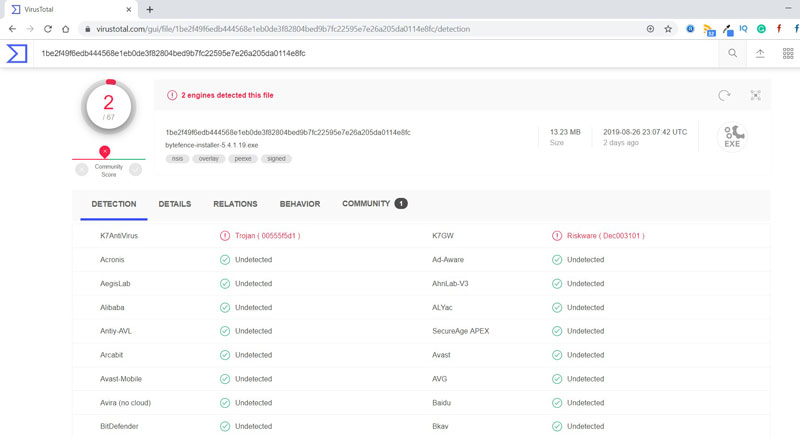Open the apps grid menu icon
This screenshot has width=800, height=437.
click(788, 54)
